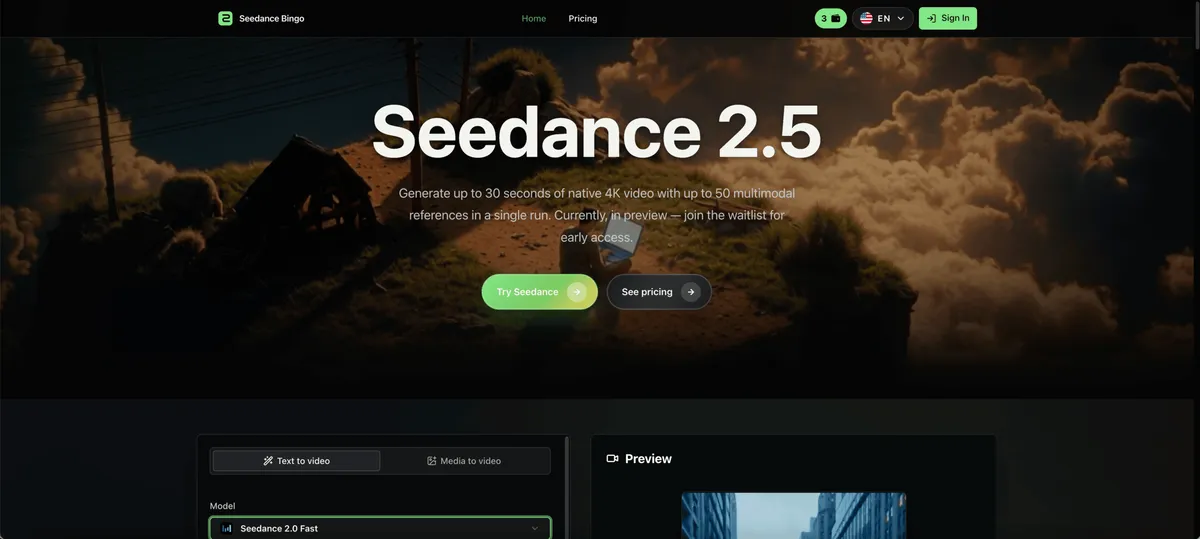
Task: Click the Model field label
Action: pyautogui.click(x=223, y=506)
